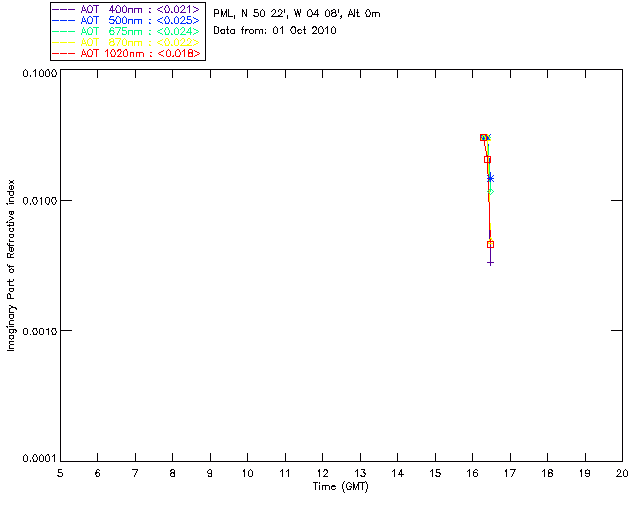
Task: Click the x-axis tick label 20
Action: pyautogui.click(x=622, y=473)
